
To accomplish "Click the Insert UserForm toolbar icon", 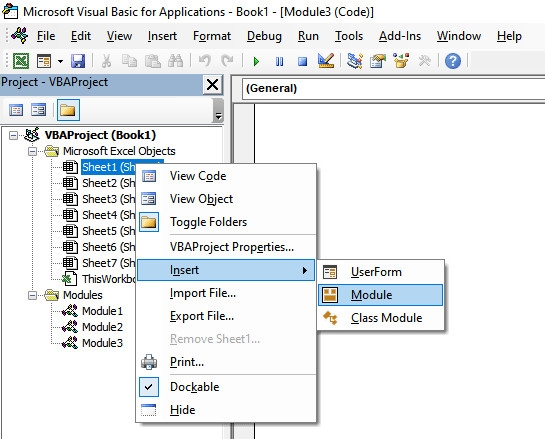I will pos(44,61).
